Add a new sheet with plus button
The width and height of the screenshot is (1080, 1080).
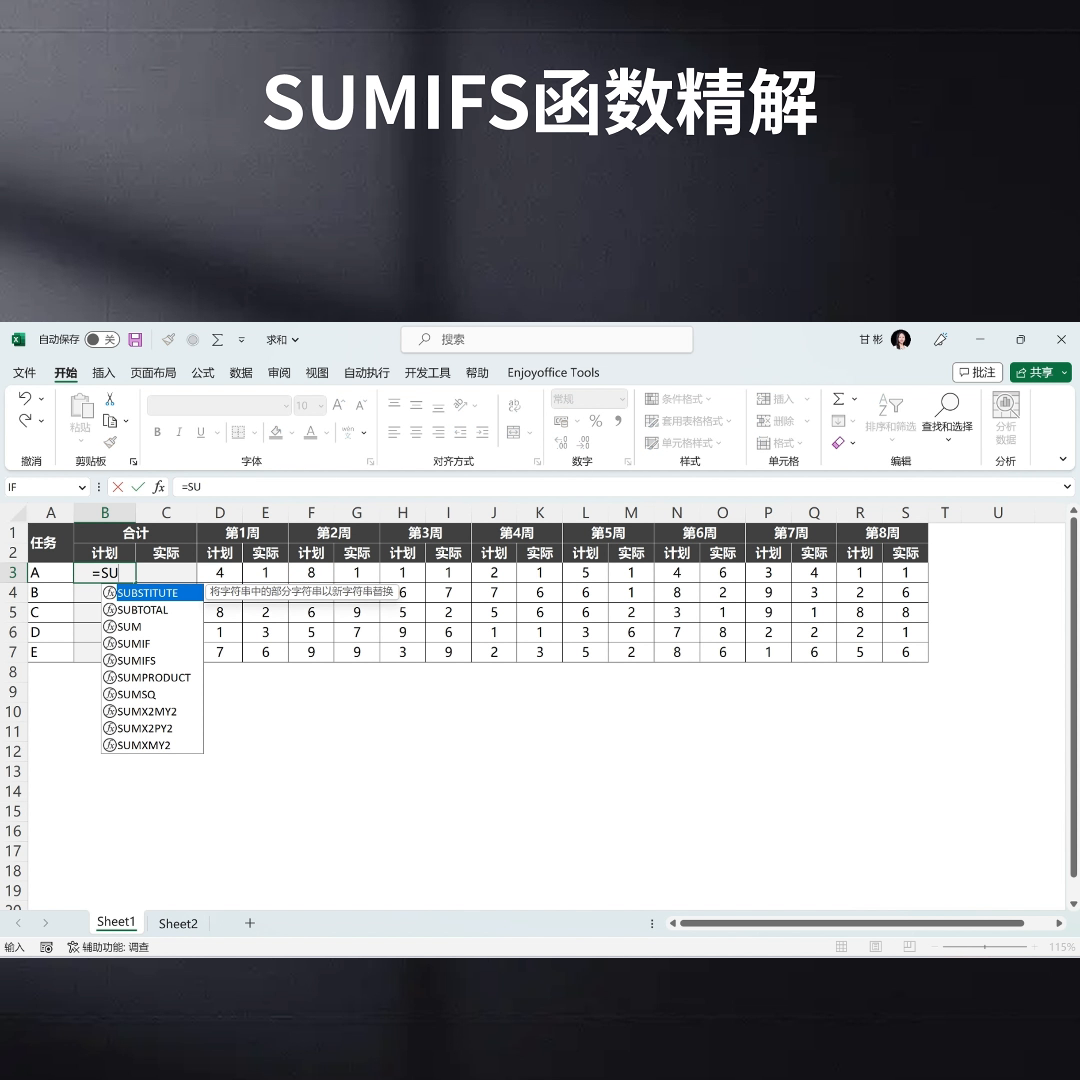[250, 923]
